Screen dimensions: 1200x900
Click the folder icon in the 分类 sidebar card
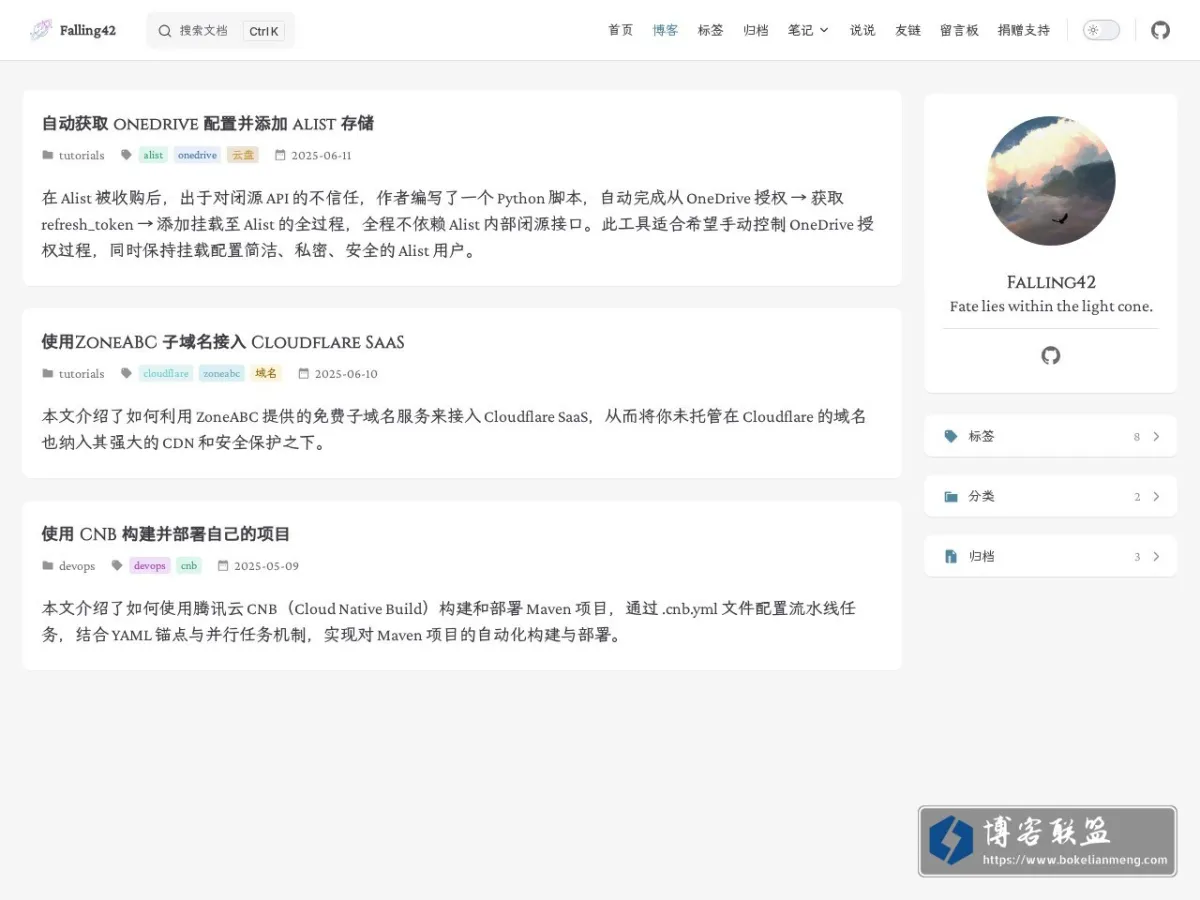(951, 496)
